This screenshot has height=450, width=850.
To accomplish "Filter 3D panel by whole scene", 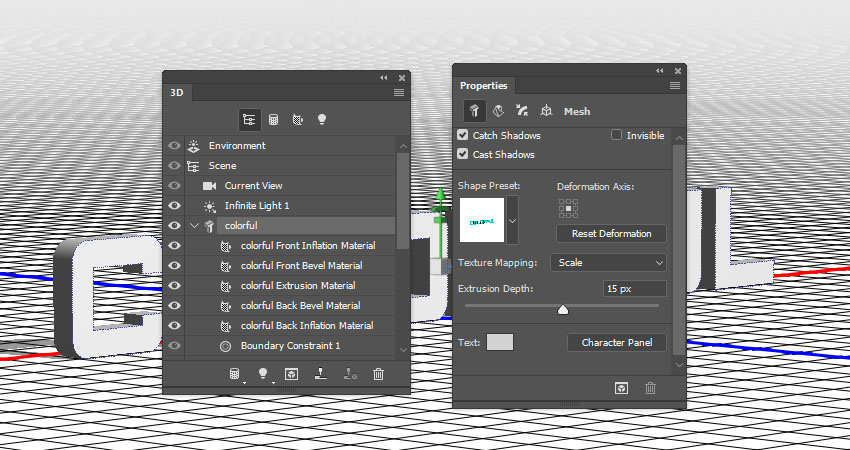I will coord(249,118).
